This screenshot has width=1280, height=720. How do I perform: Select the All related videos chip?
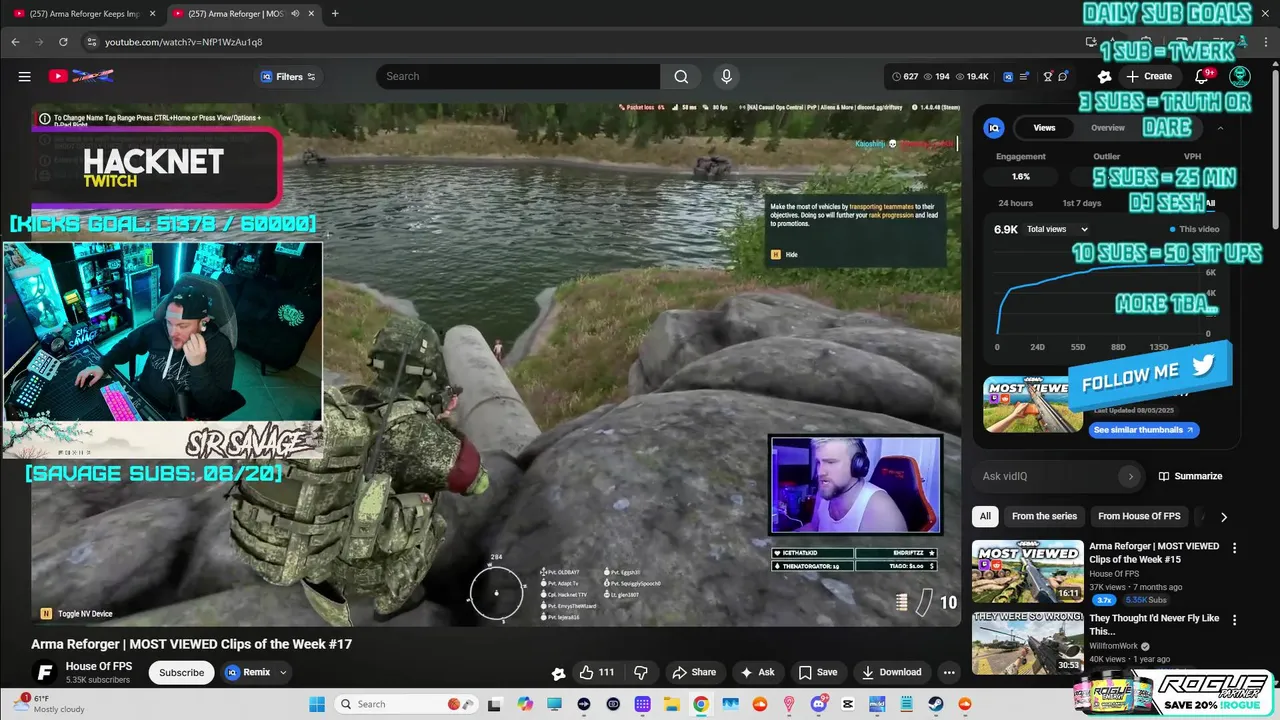pyautogui.click(x=985, y=516)
